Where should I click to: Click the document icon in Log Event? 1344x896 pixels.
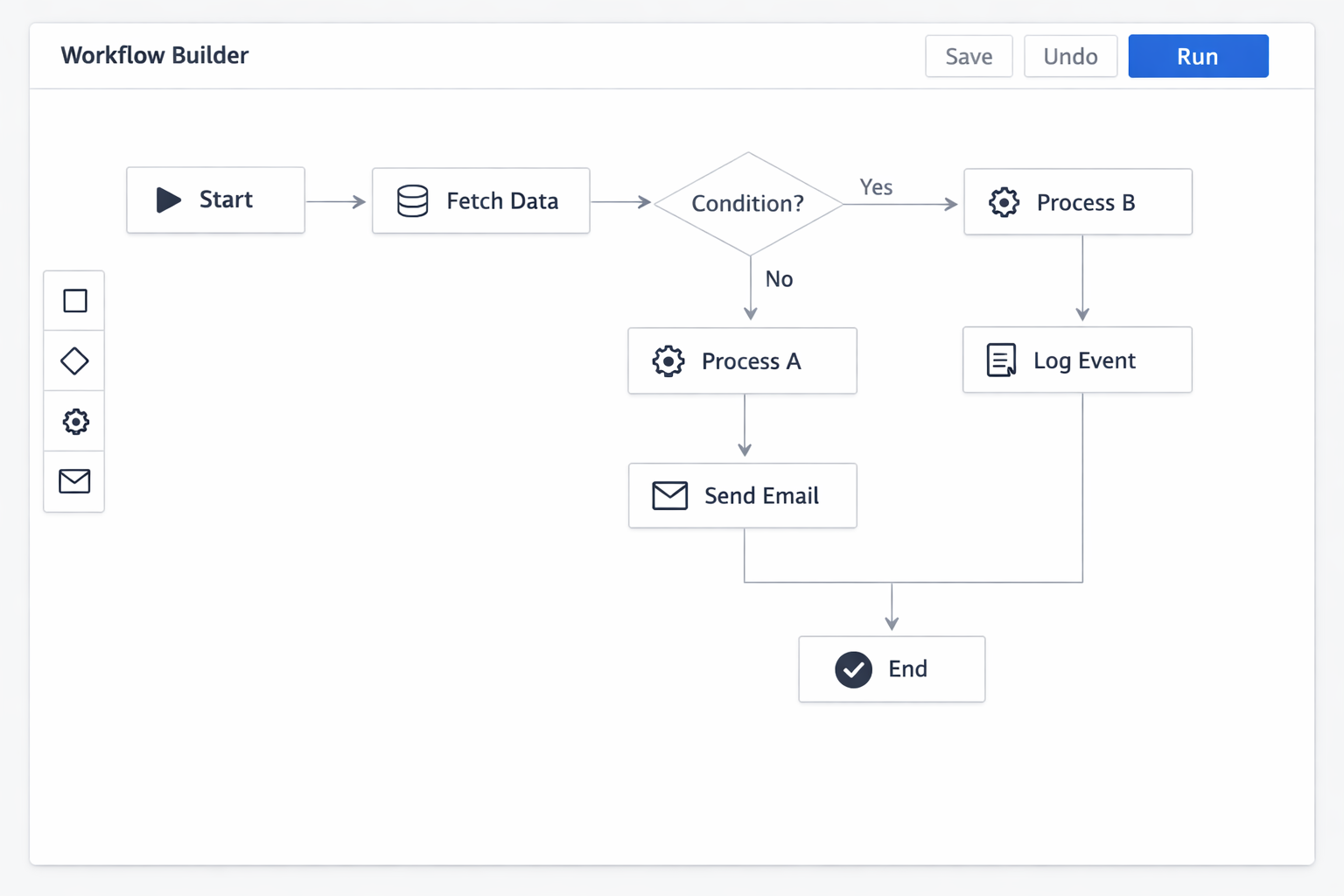click(1001, 360)
